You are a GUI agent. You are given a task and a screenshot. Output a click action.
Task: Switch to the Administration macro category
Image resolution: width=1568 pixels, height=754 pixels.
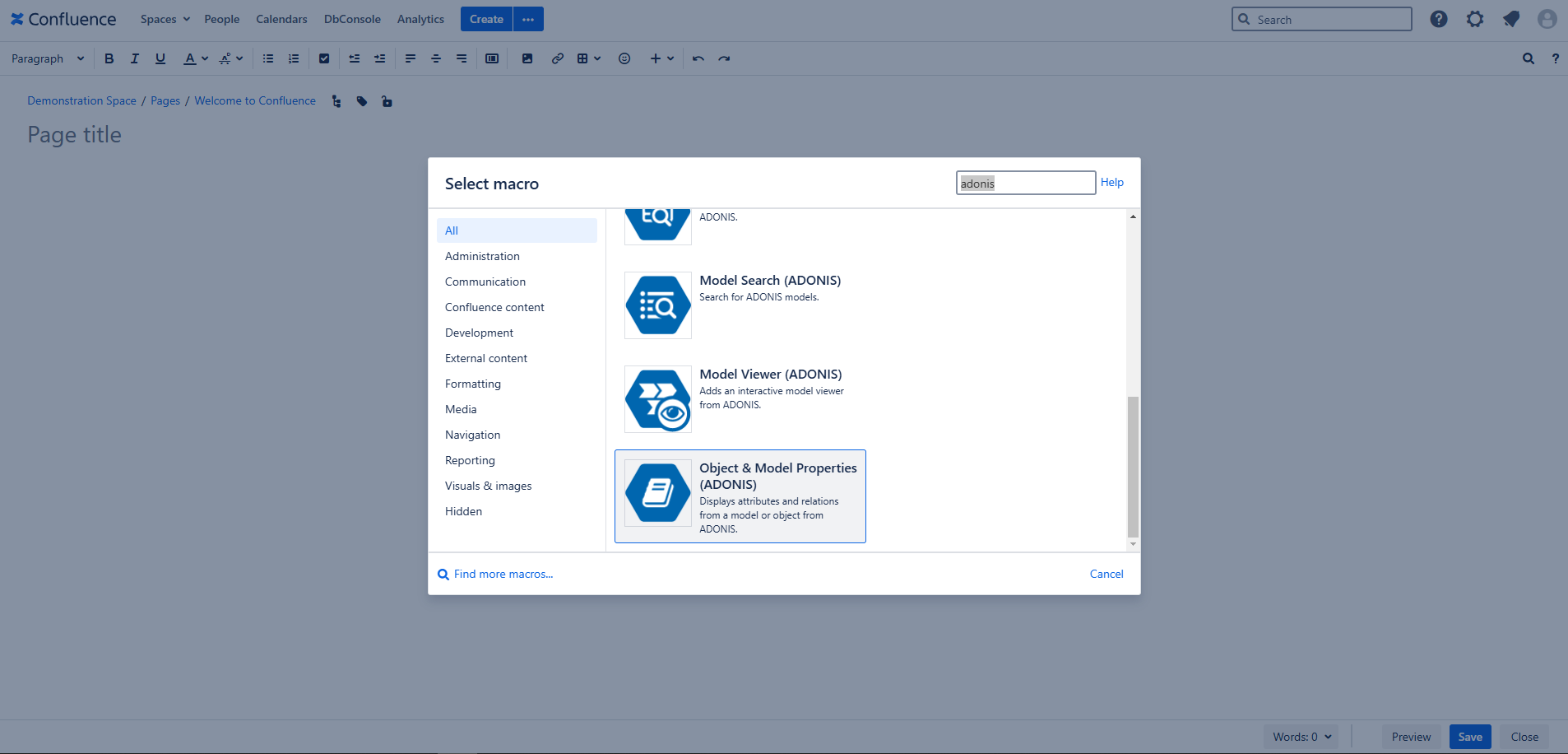tap(482, 255)
